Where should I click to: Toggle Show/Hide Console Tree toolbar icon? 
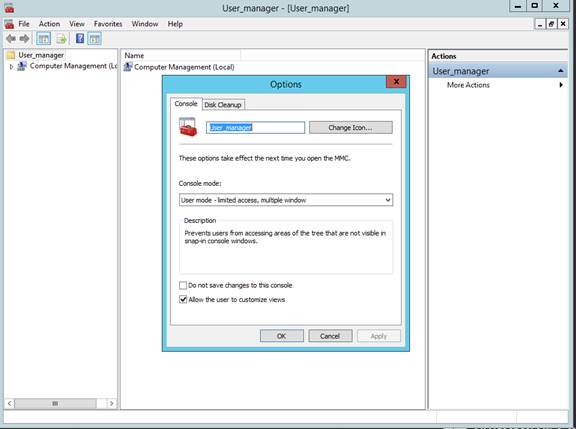pyautogui.click(x=44, y=39)
